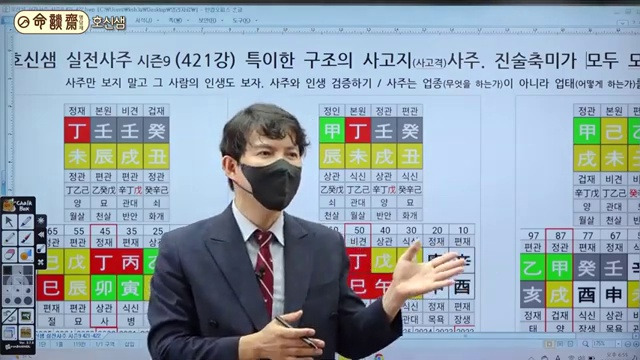Click the 175% zoom level field

tap(603, 344)
